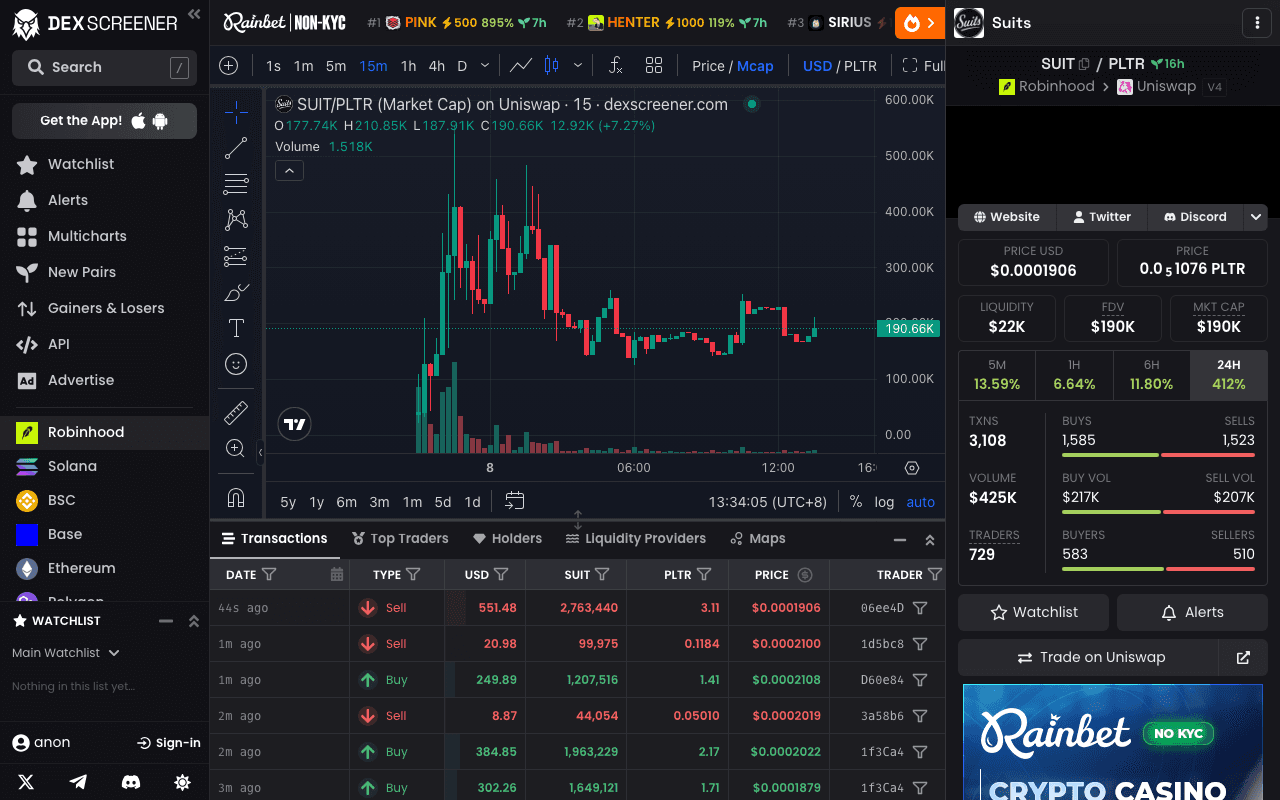The image size is (1280, 800).
Task: Collapse the left sidebar with double chevron
Action: coord(194,14)
